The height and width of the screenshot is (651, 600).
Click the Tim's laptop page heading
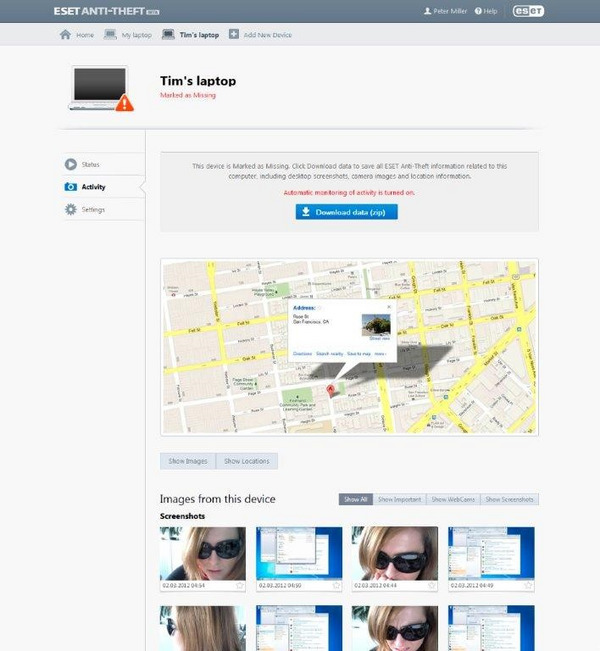coord(198,81)
